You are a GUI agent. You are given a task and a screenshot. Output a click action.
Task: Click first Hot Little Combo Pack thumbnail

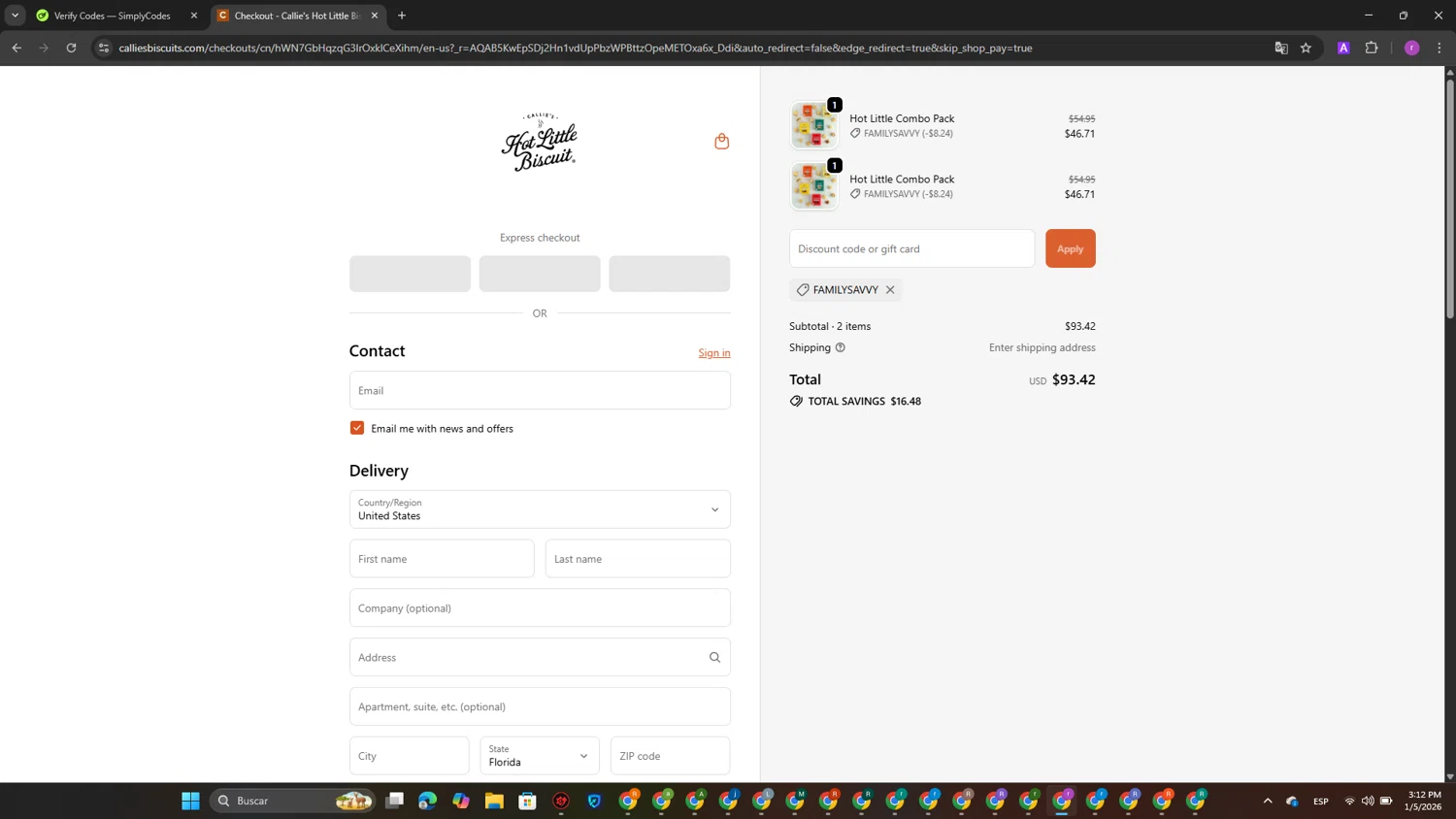click(x=813, y=125)
